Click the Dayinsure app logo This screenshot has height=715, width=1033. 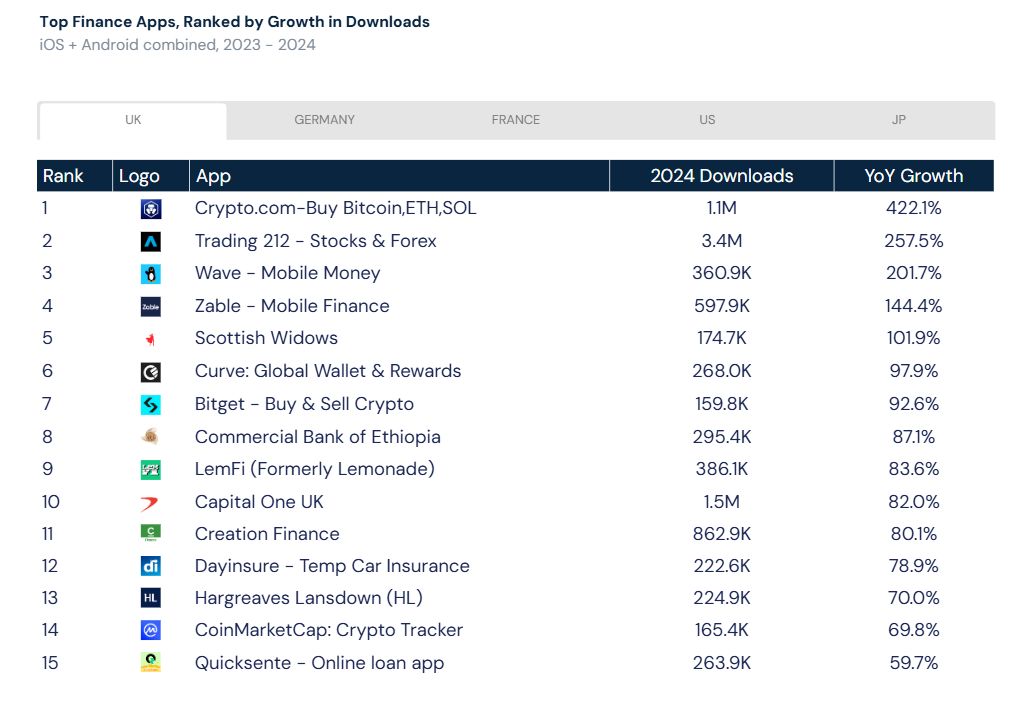tap(151, 565)
